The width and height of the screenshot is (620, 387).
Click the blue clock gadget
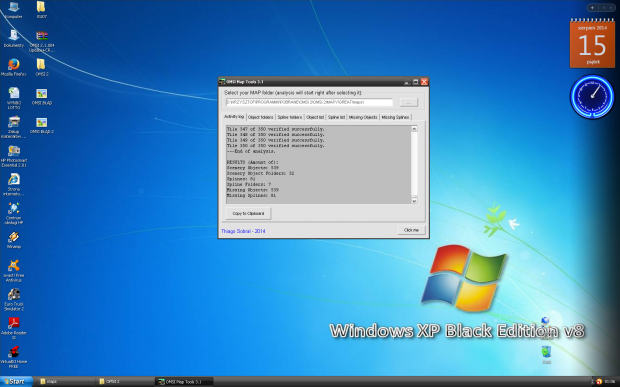pyautogui.click(x=592, y=97)
